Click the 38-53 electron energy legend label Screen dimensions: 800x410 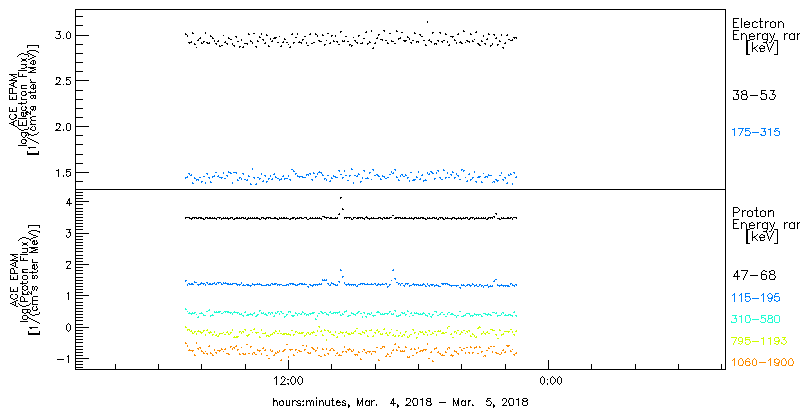click(x=754, y=95)
